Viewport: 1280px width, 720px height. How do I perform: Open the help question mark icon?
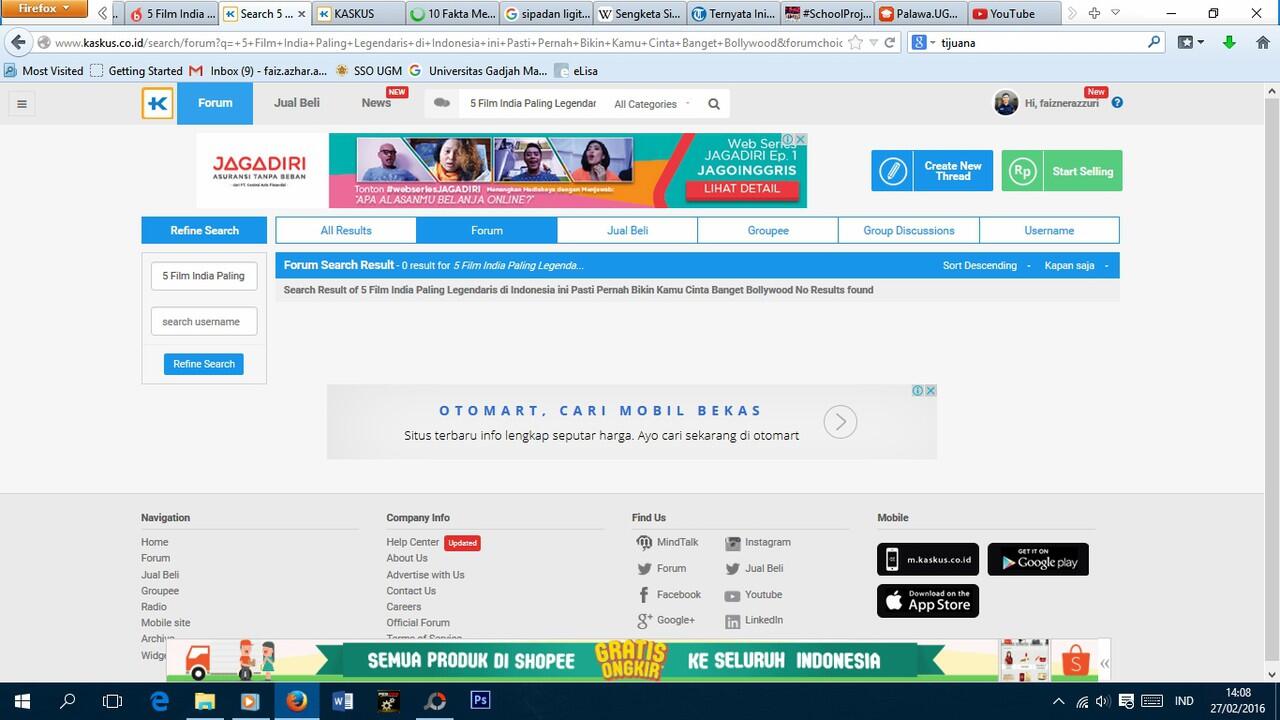(x=1117, y=102)
